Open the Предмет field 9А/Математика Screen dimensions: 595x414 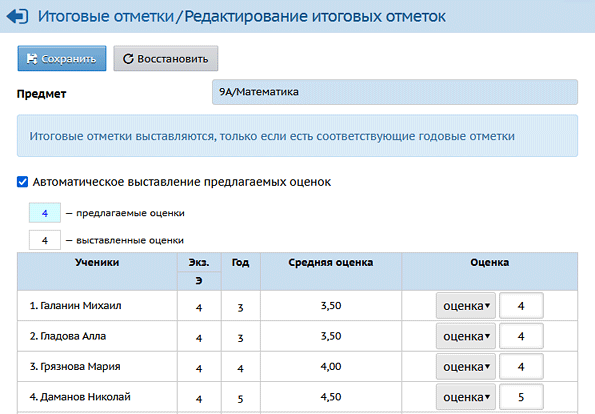[x=395, y=92]
